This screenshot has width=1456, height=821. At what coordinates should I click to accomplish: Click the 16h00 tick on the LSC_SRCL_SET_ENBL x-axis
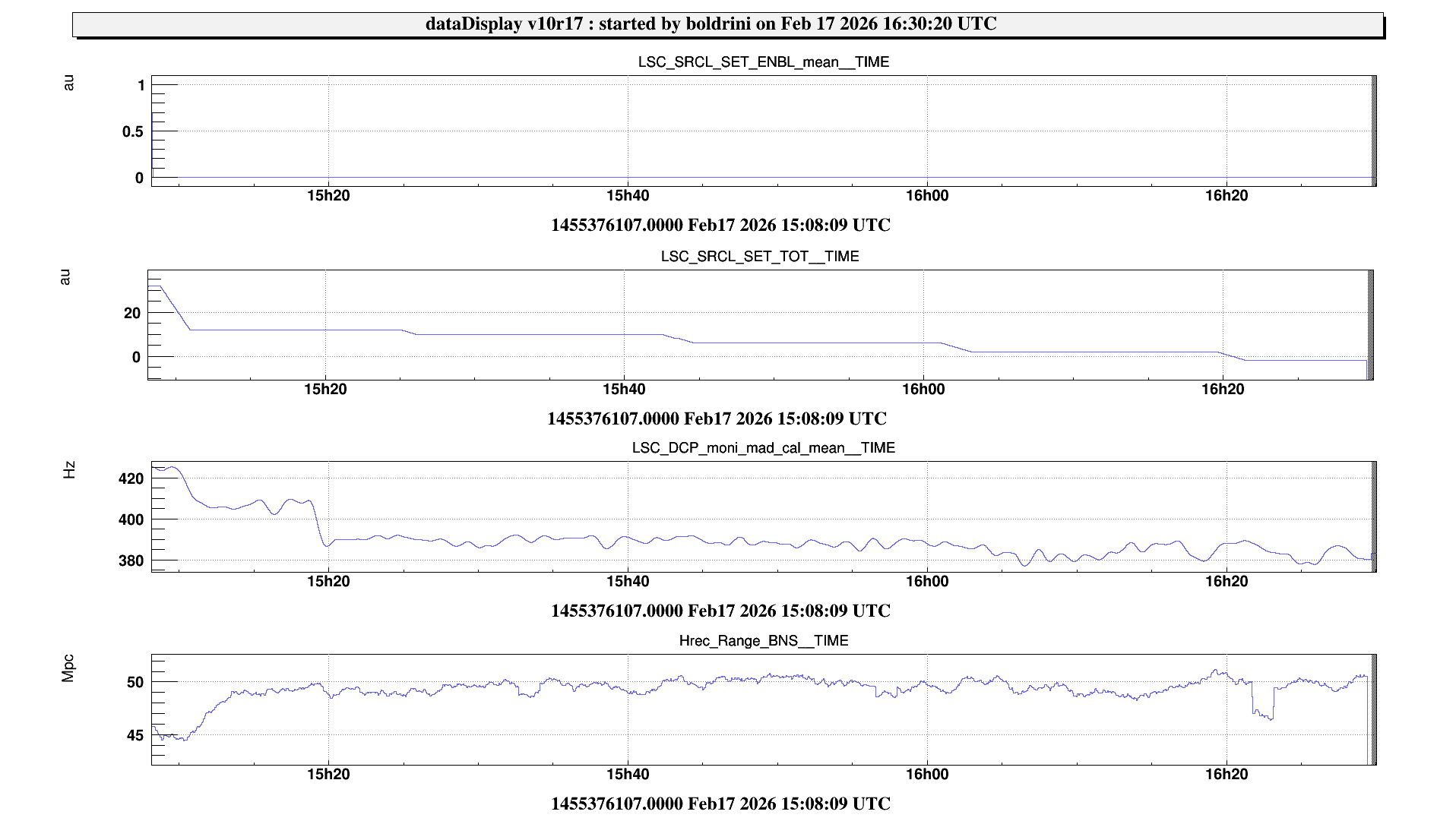pos(926,196)
